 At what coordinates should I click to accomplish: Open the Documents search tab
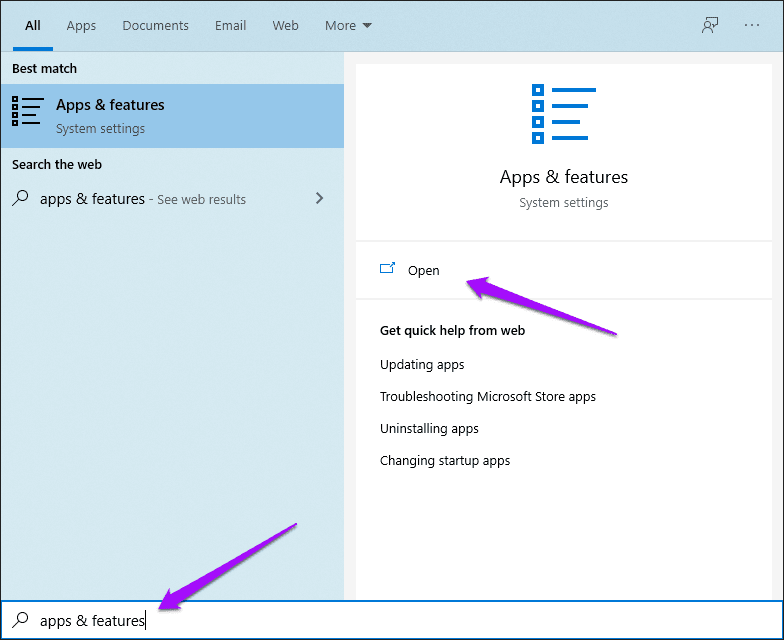(x=155, y=26)
